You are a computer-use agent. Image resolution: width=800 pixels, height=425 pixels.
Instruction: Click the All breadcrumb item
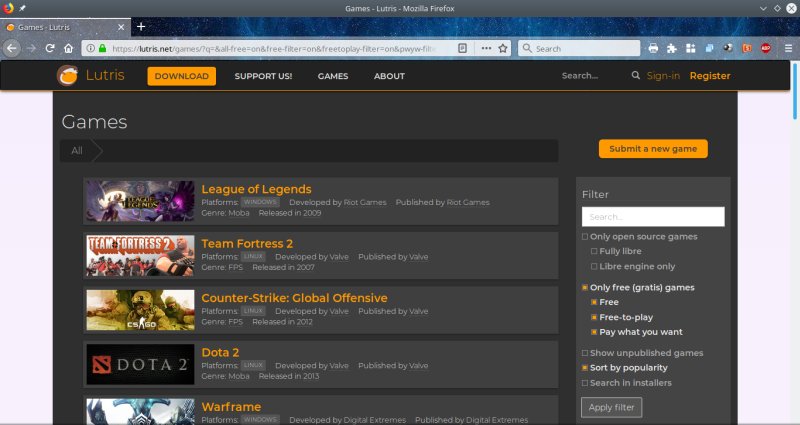[77, 151]
